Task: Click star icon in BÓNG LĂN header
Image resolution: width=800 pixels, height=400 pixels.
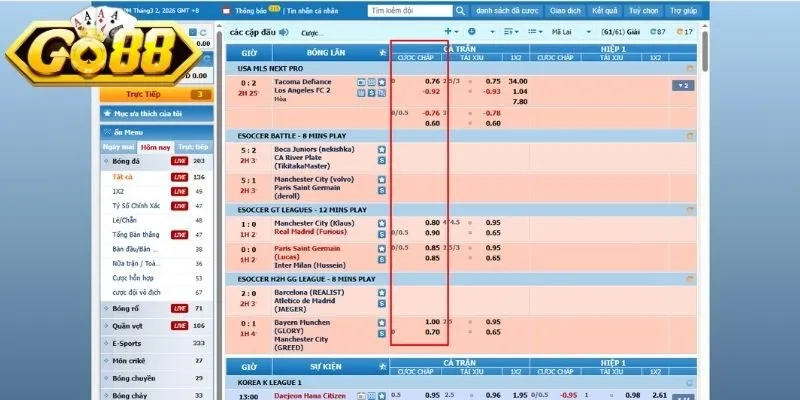Action: pos(383,53)
